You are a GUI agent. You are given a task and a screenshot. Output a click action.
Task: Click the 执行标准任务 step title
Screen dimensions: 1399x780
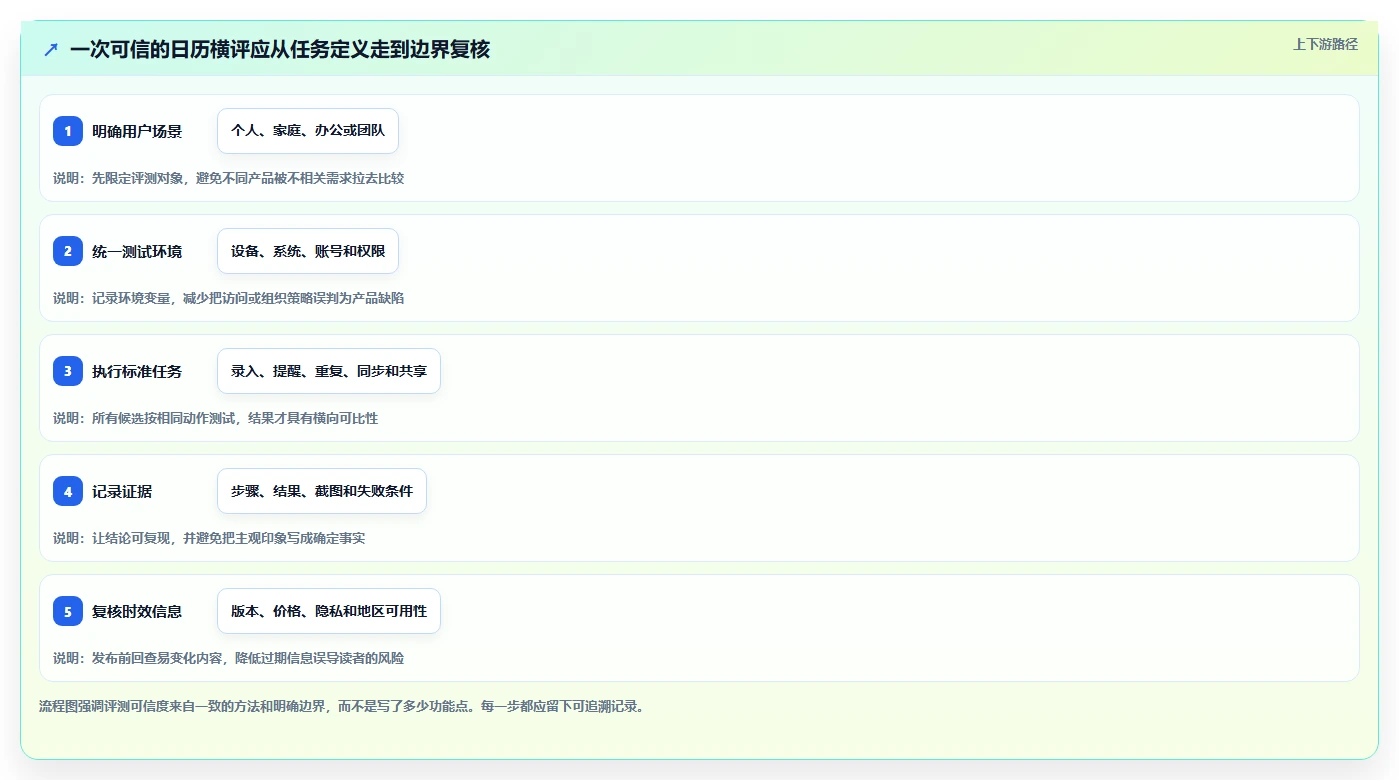click(x=137, y=371)
